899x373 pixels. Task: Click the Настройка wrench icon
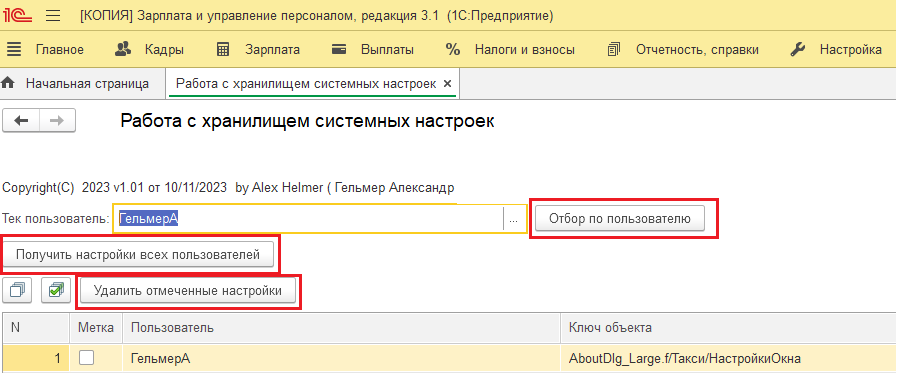coord(798,50)
